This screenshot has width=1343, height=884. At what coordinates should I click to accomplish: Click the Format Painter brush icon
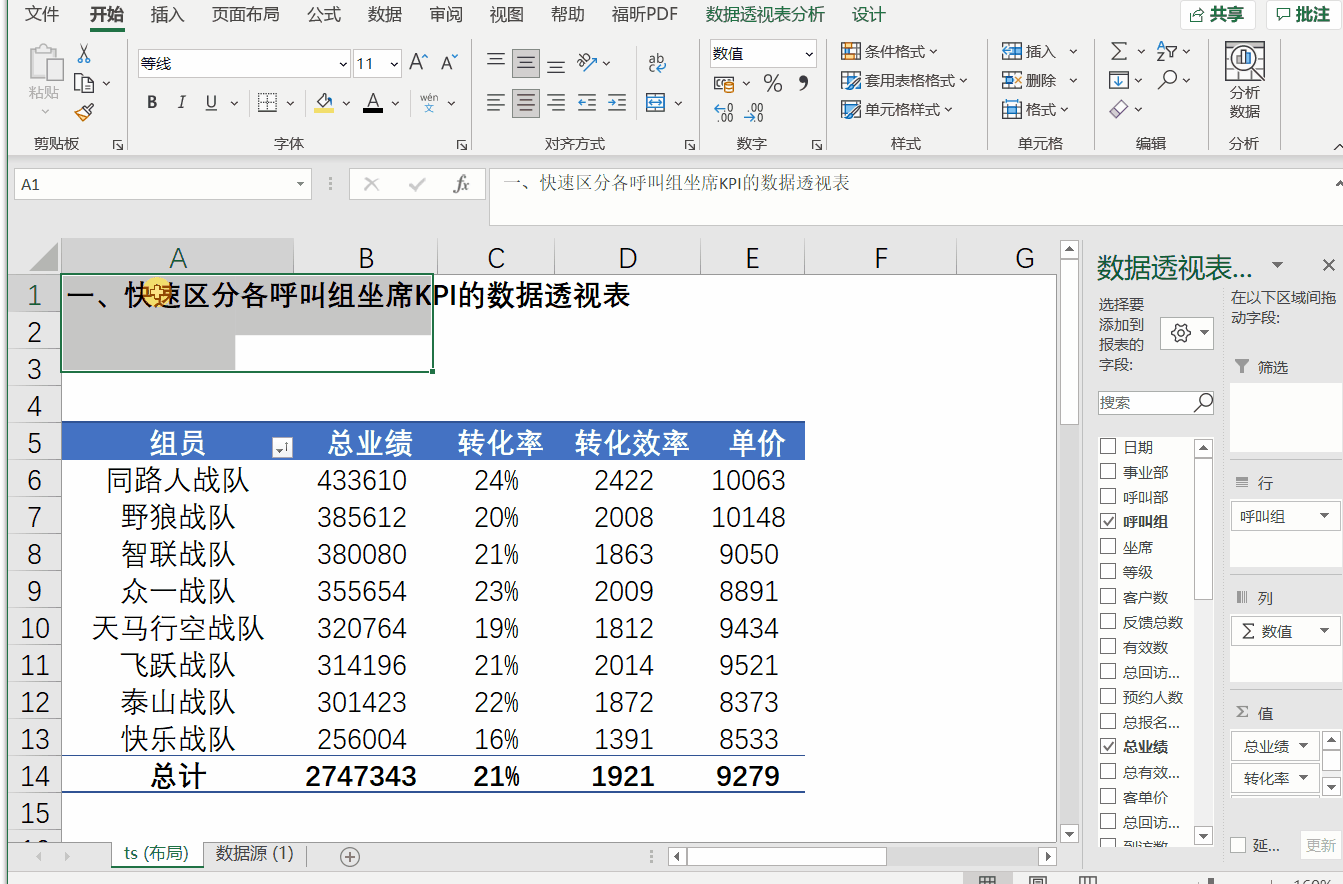click(x=84, y=113)
